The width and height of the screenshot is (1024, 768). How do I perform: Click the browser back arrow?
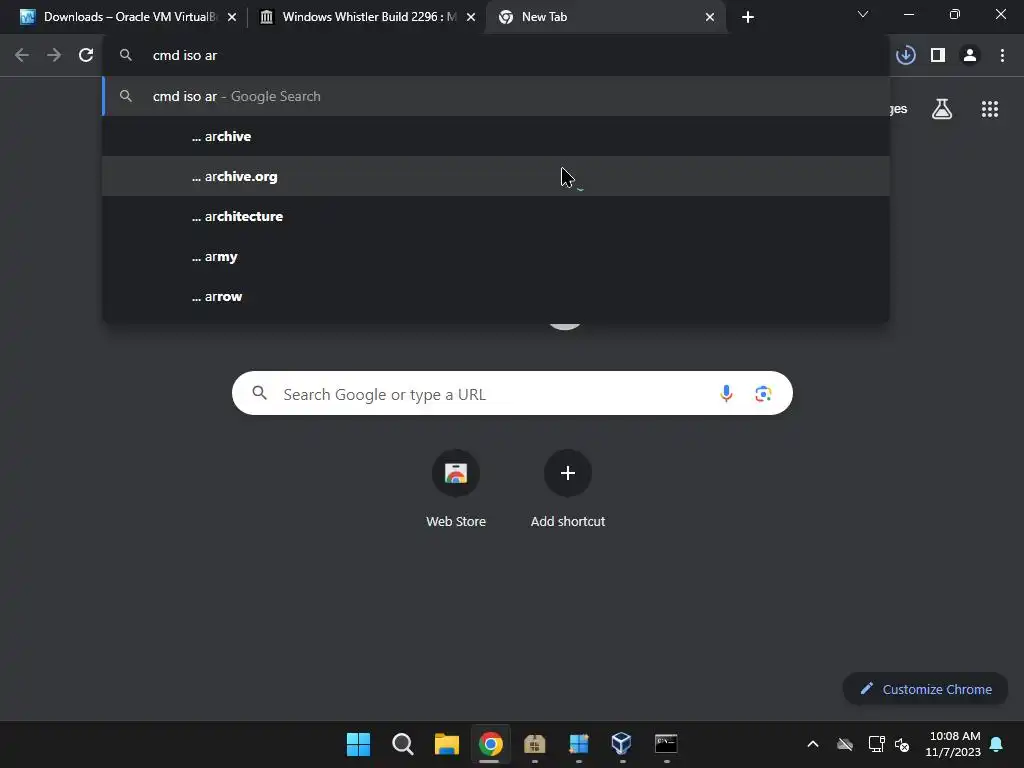pos(22,56)
